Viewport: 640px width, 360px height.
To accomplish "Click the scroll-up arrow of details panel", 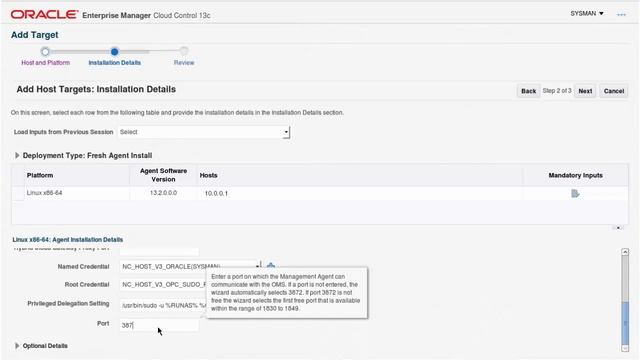I will pyautogui.click(x=625, y=252).
